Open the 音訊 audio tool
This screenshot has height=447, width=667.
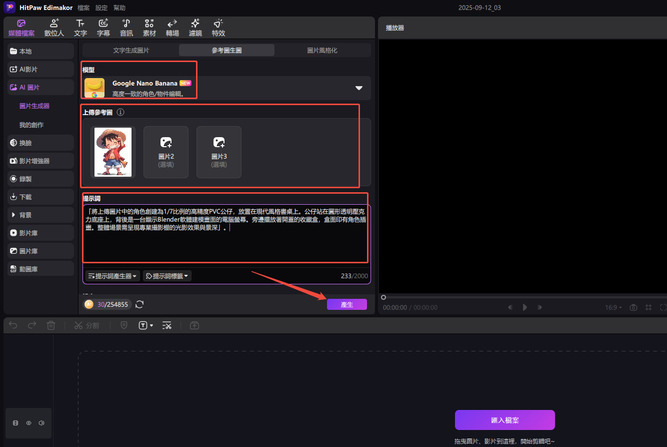(x=126, y=27)
